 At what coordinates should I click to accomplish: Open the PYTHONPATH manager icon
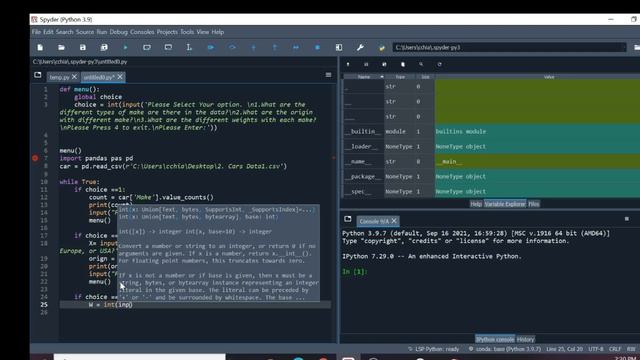[382, 48]
